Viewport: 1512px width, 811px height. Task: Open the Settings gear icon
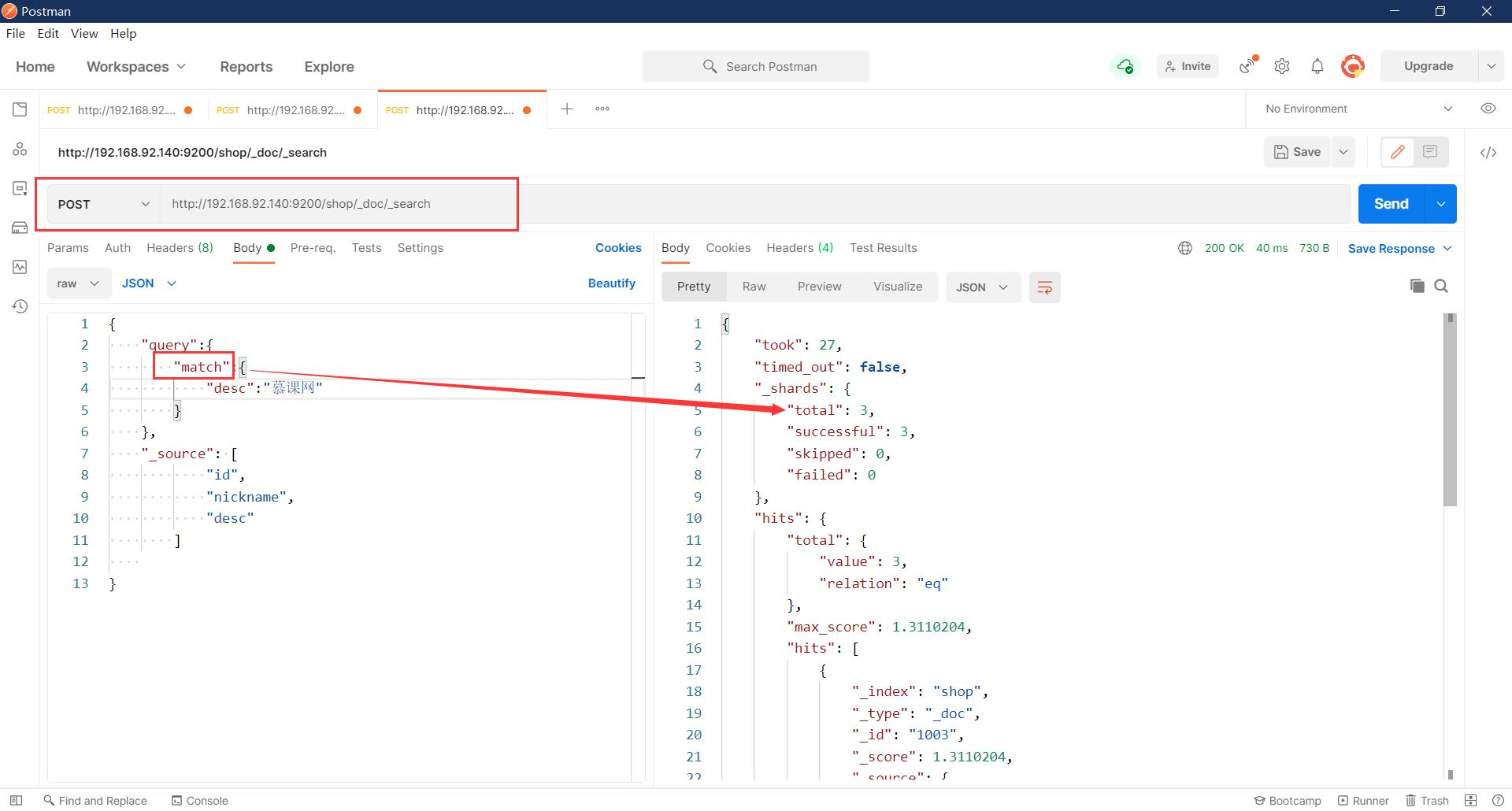pyautogui.click(x=1282, y=66)
